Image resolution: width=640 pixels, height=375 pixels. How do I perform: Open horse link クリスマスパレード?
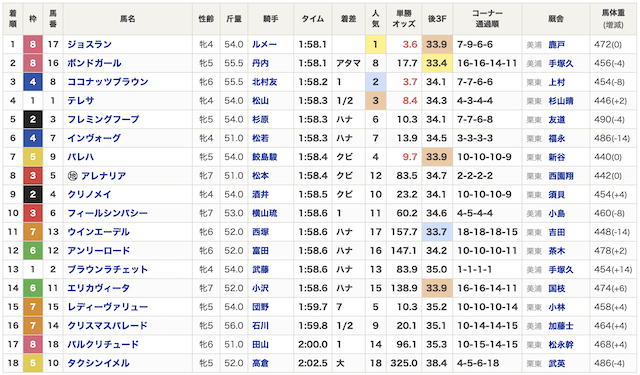pos(107,326)
